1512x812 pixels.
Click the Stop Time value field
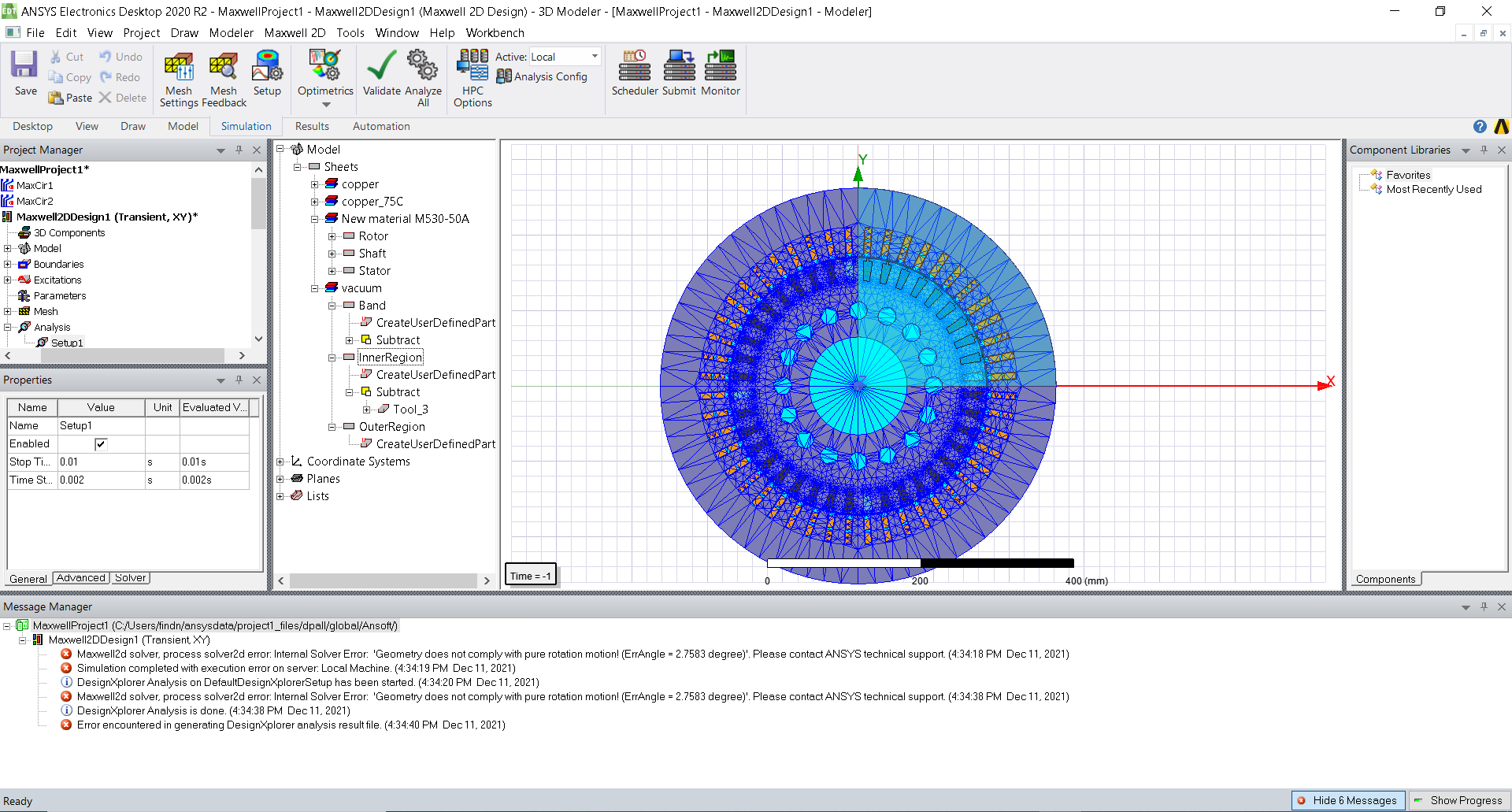tap(101, 462)
